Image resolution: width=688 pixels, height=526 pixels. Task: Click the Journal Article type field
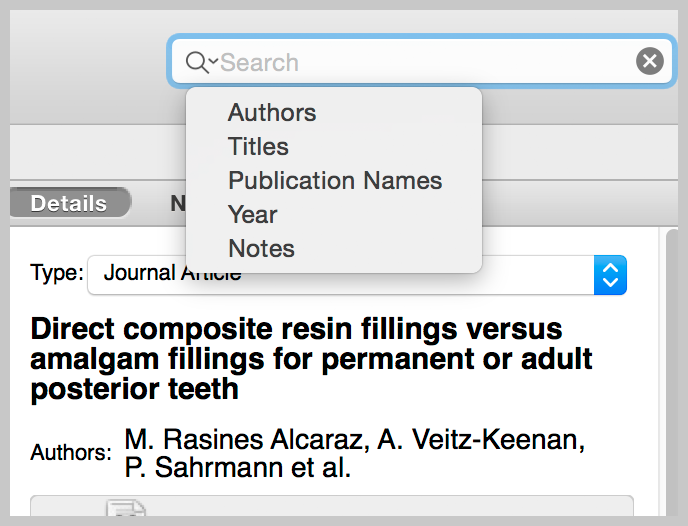pyautogui.click(x=340, y=275)
